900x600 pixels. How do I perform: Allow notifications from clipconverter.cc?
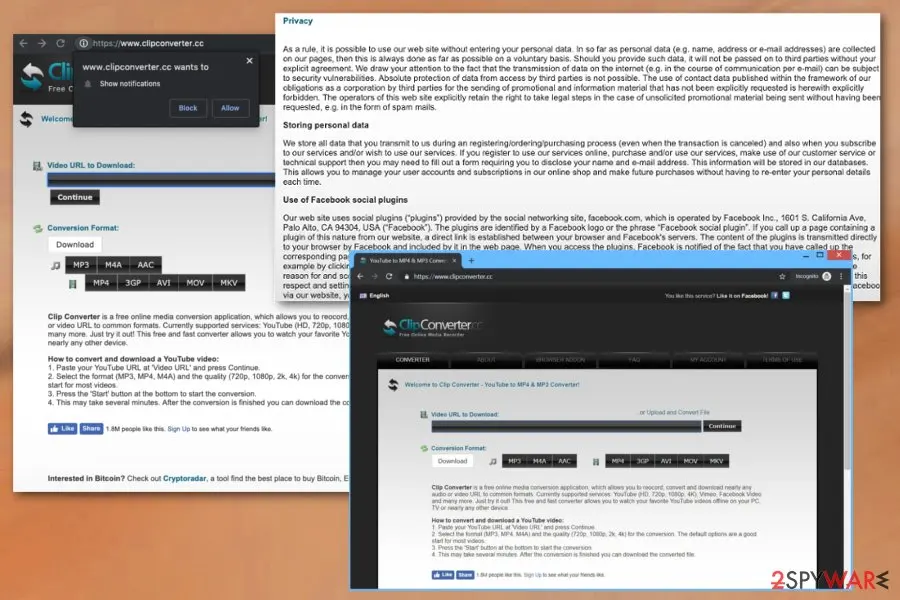[230, 108]
